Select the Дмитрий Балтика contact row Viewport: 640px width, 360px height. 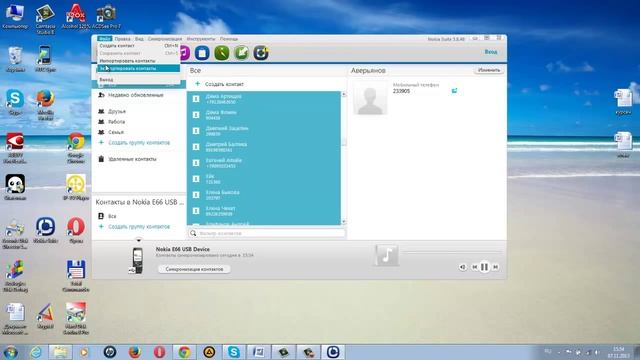pos(264,147)
